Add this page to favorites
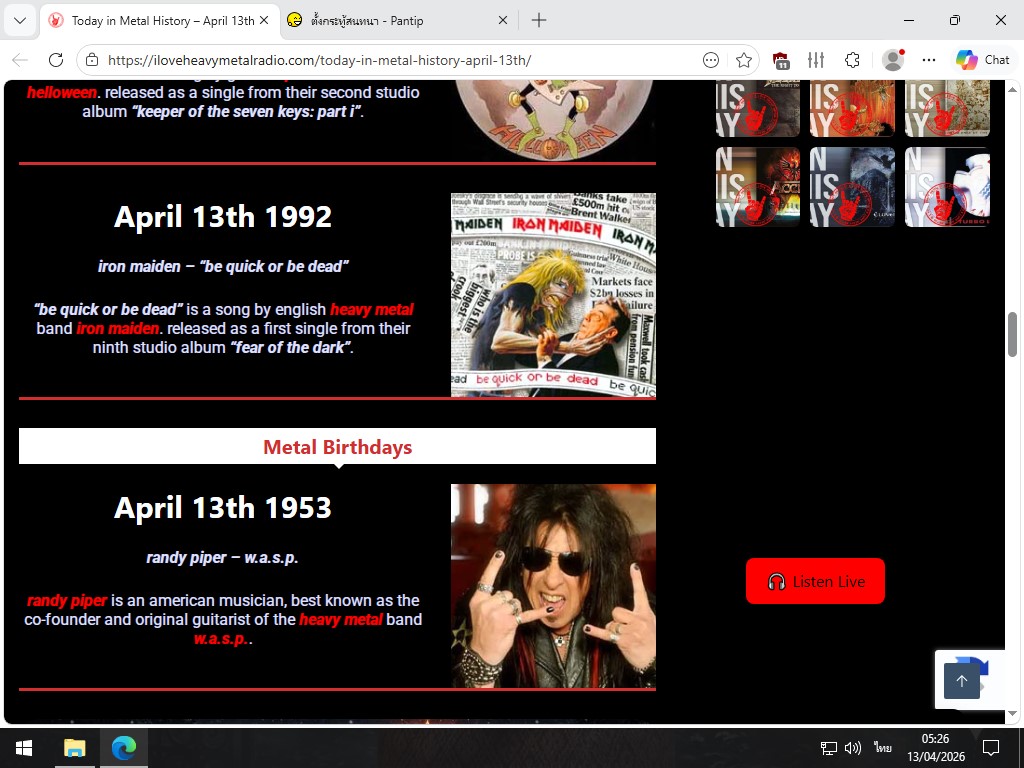The image size is (1024, 768). point(743,60)
